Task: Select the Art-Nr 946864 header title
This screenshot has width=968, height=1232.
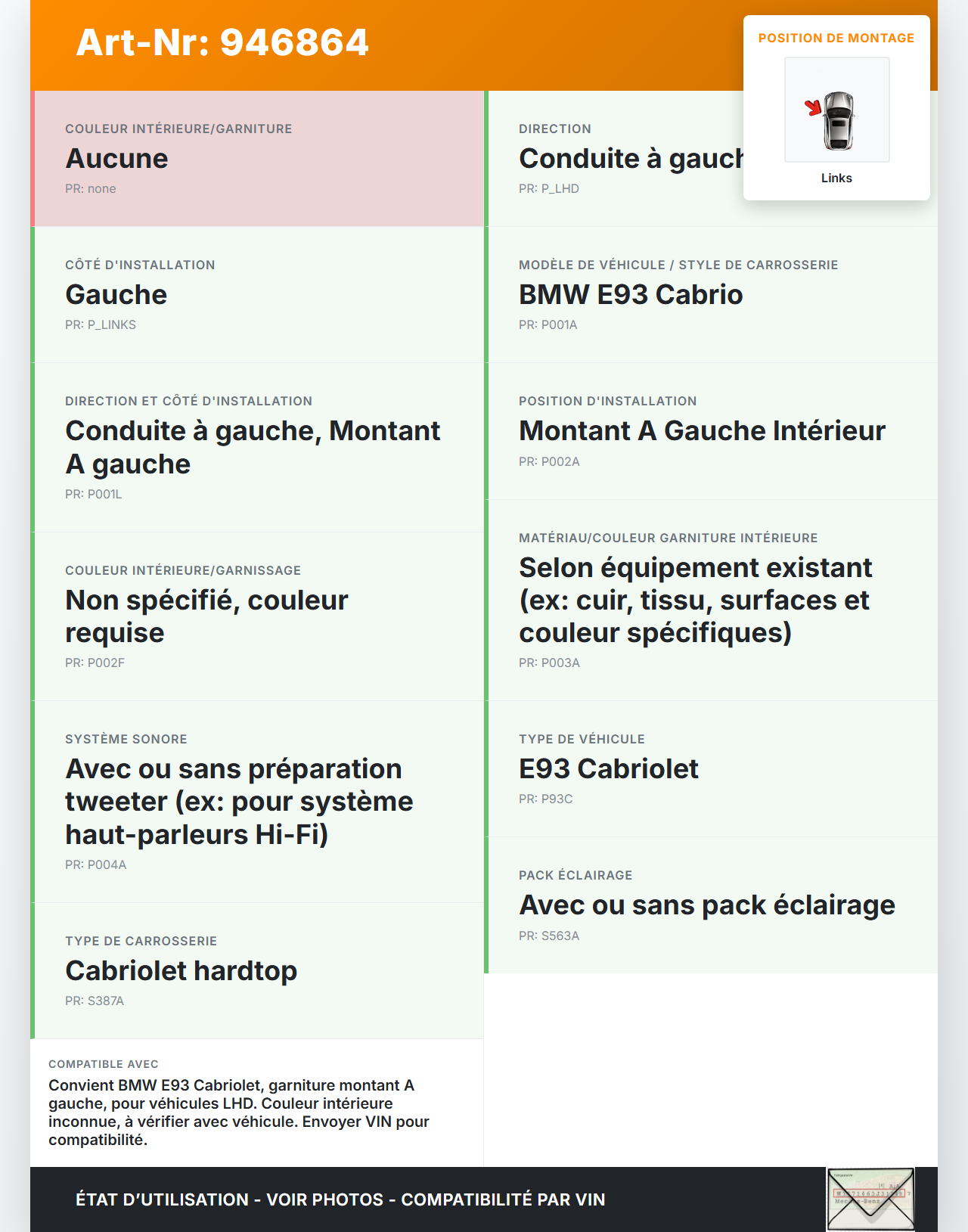Action: coord(222,42)
